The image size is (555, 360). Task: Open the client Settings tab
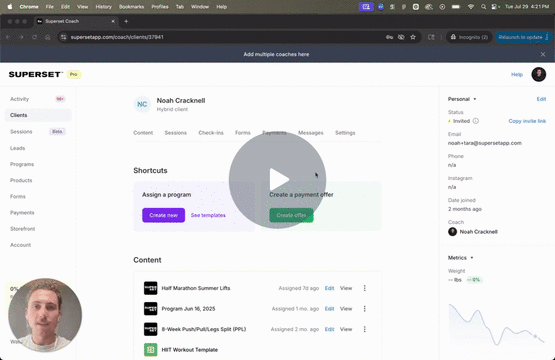point(345,133)
